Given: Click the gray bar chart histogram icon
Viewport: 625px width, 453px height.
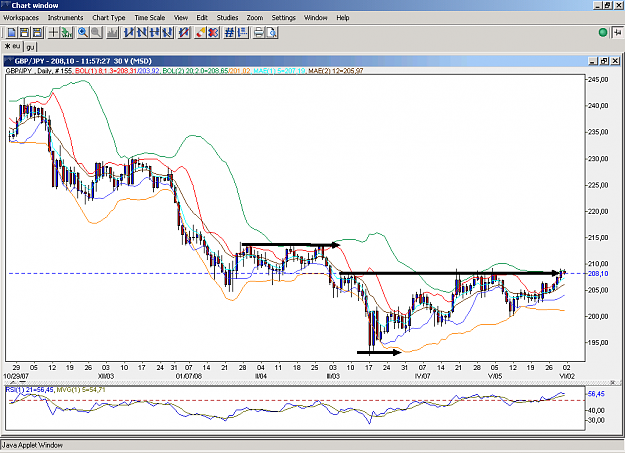Looking at the screenshot, I should coord(112,33).
